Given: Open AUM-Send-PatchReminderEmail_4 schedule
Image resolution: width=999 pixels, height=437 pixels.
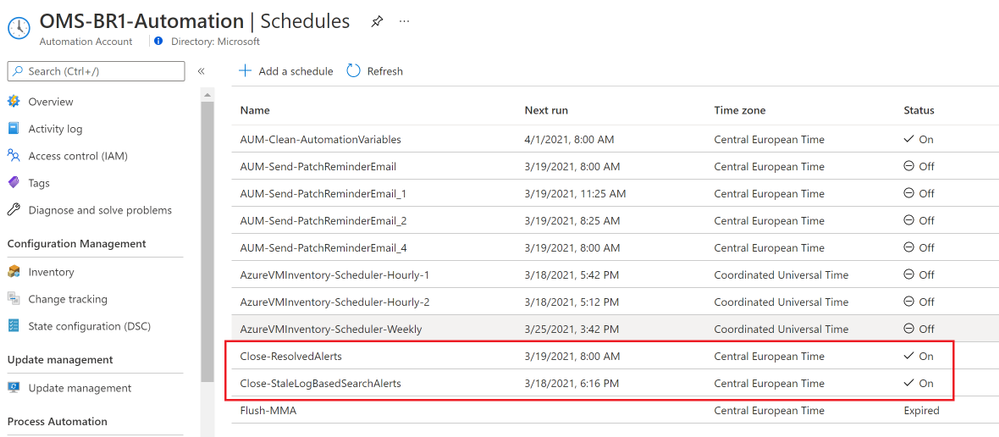Looking at the screenshot, I should pos(323,247).
